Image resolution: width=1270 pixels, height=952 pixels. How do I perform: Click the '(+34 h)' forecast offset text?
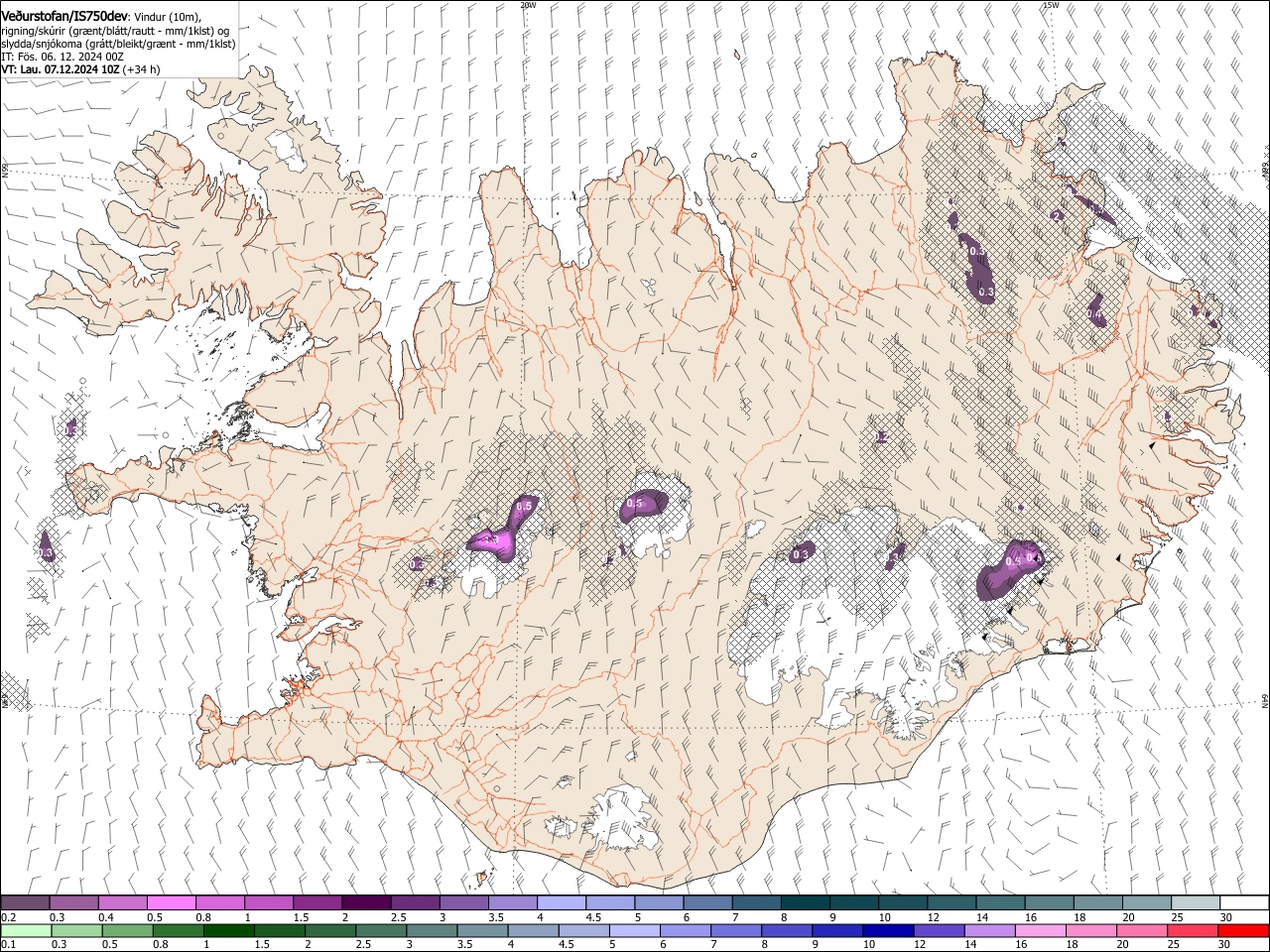click(x=142, y=70)
